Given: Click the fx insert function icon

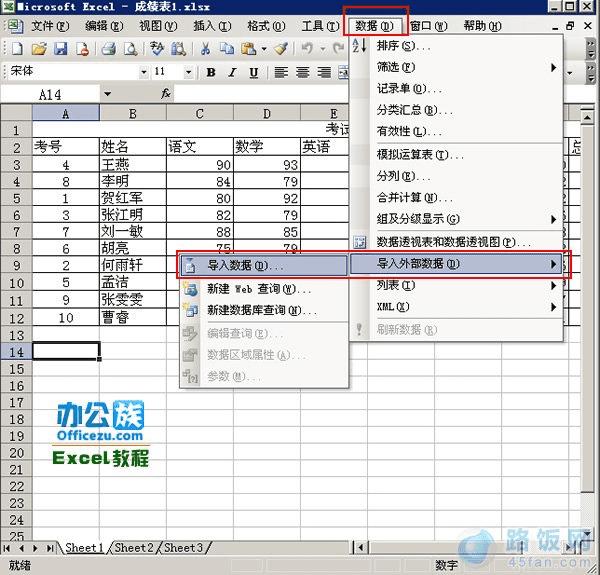Looking at the screenshot, I should pyautogui.click(x=166, y=93).
